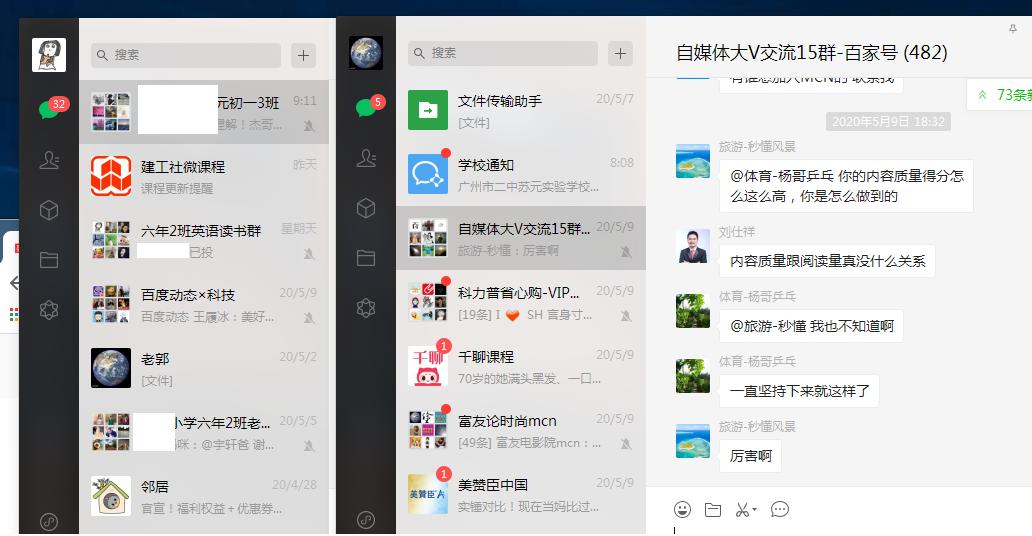
Task: Click the message 内容质量跟阅读量真没什么关系
Action: click(x=827, y=261)
